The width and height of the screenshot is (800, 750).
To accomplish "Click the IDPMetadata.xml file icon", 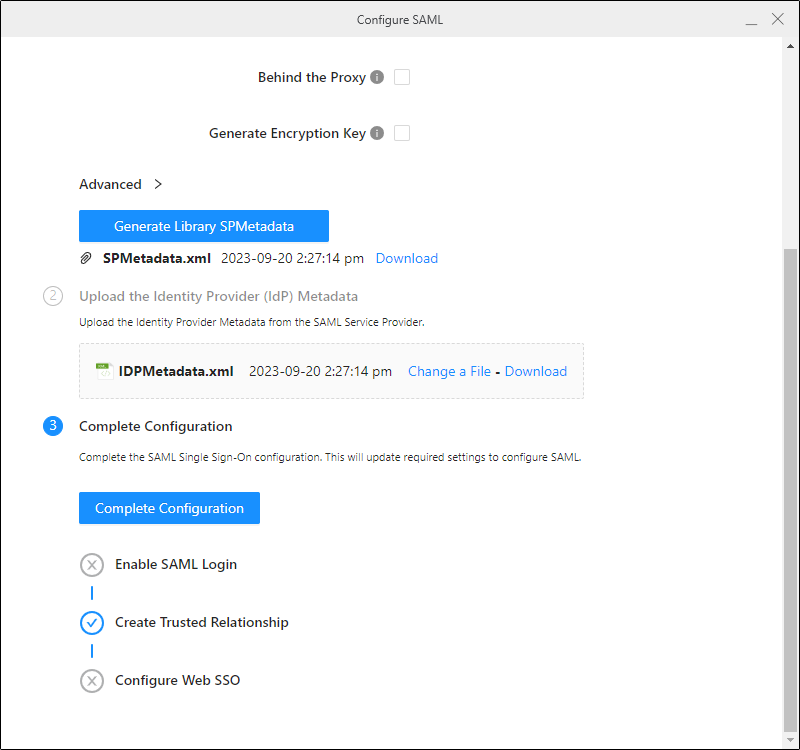I will 104,371.
